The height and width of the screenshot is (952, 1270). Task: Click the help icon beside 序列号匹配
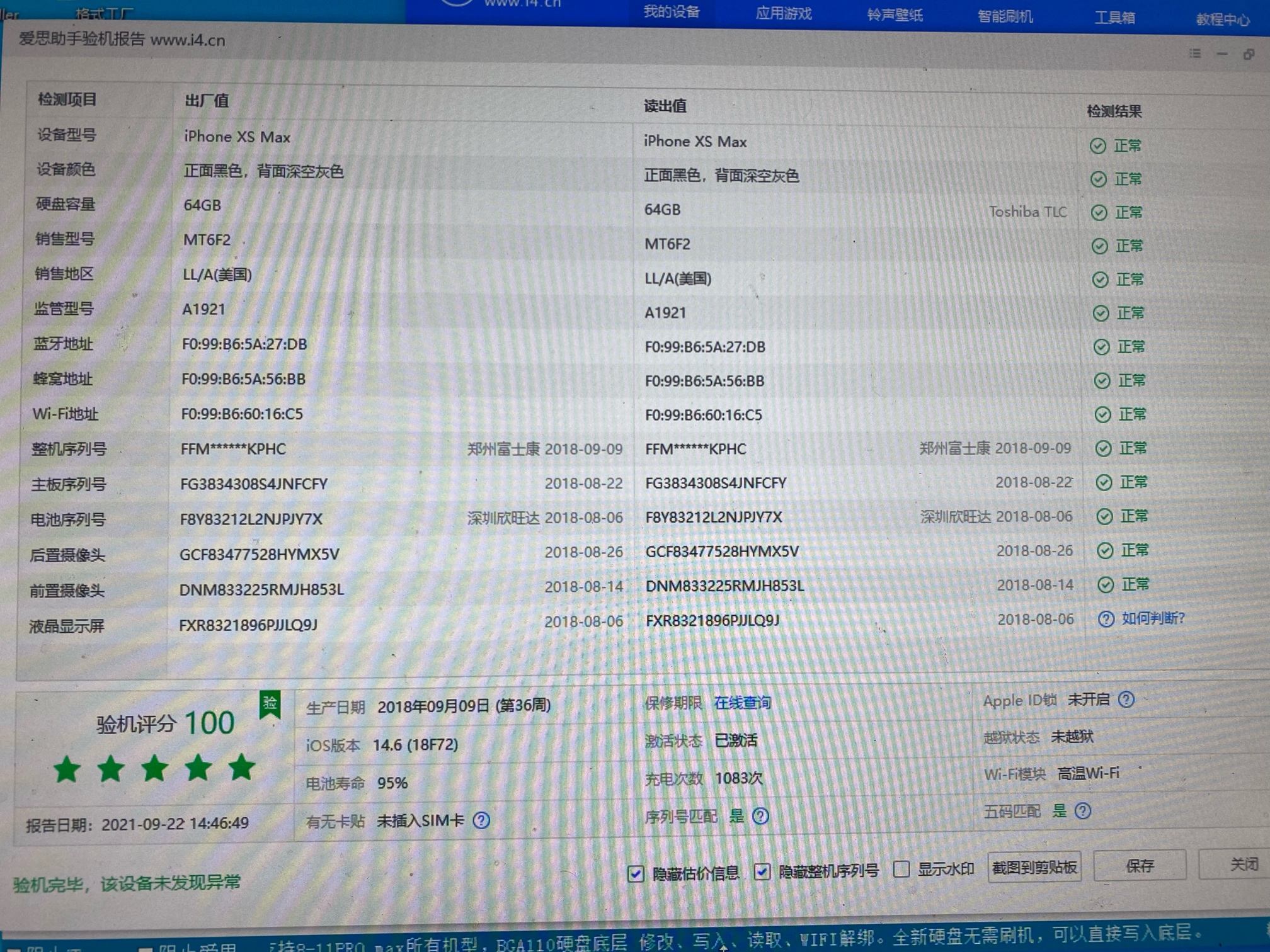click(760, 817)
